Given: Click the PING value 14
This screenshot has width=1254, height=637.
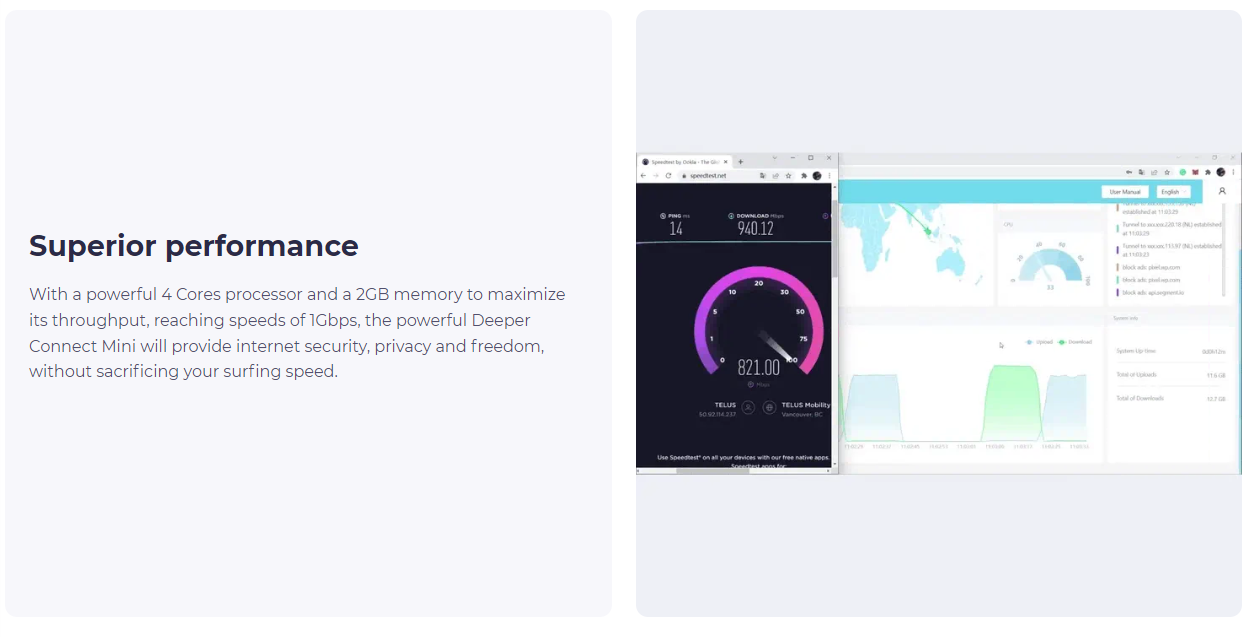Looking at the screenshot, I should coord(676,229).
